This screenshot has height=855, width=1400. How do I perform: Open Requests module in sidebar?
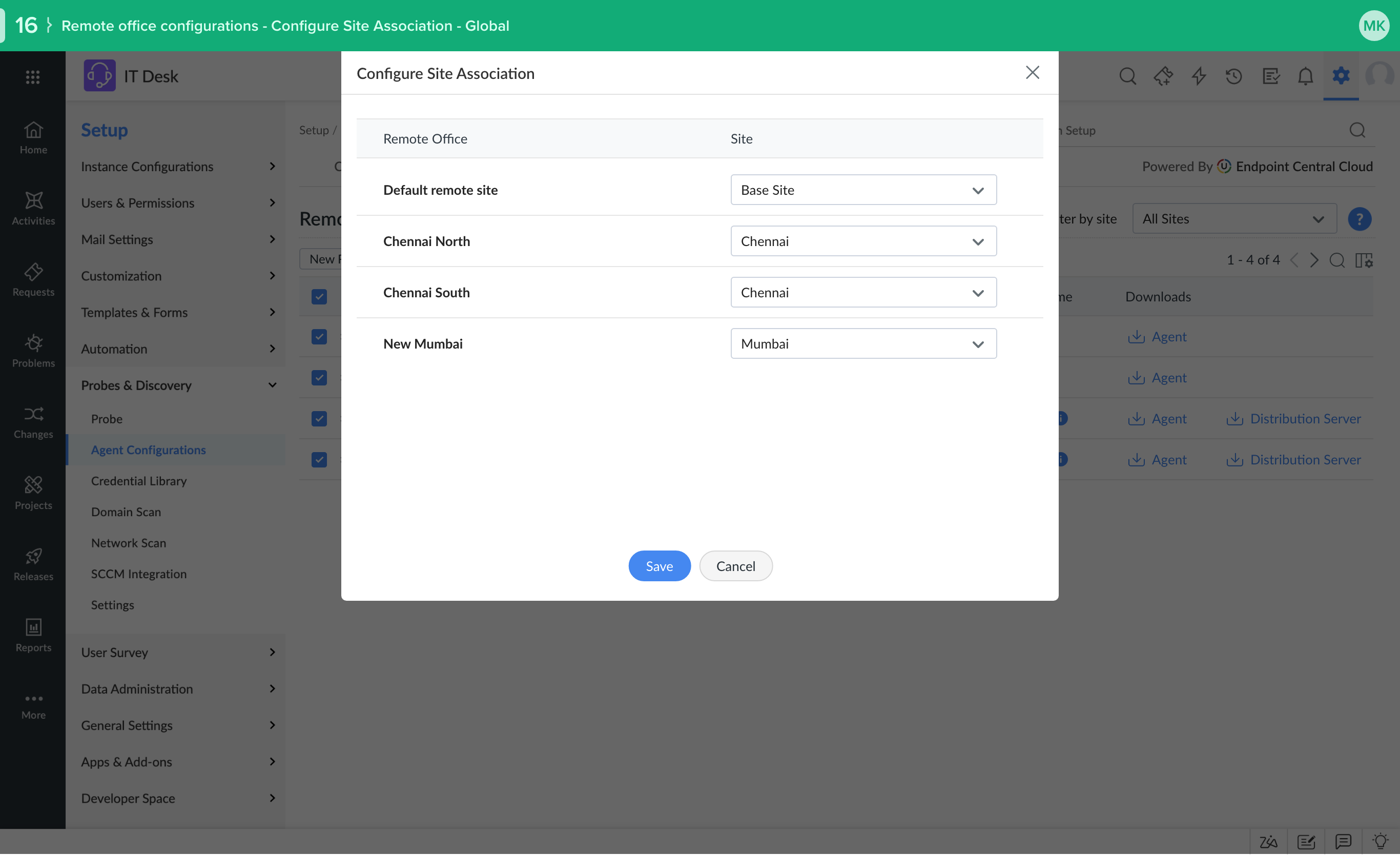[33, 280]
